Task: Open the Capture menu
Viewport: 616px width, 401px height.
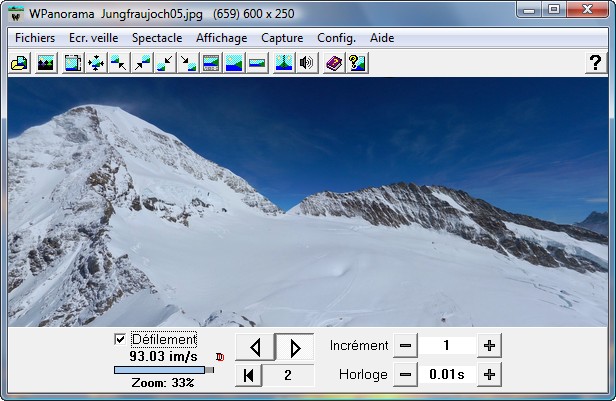Action: click(282, 38)
